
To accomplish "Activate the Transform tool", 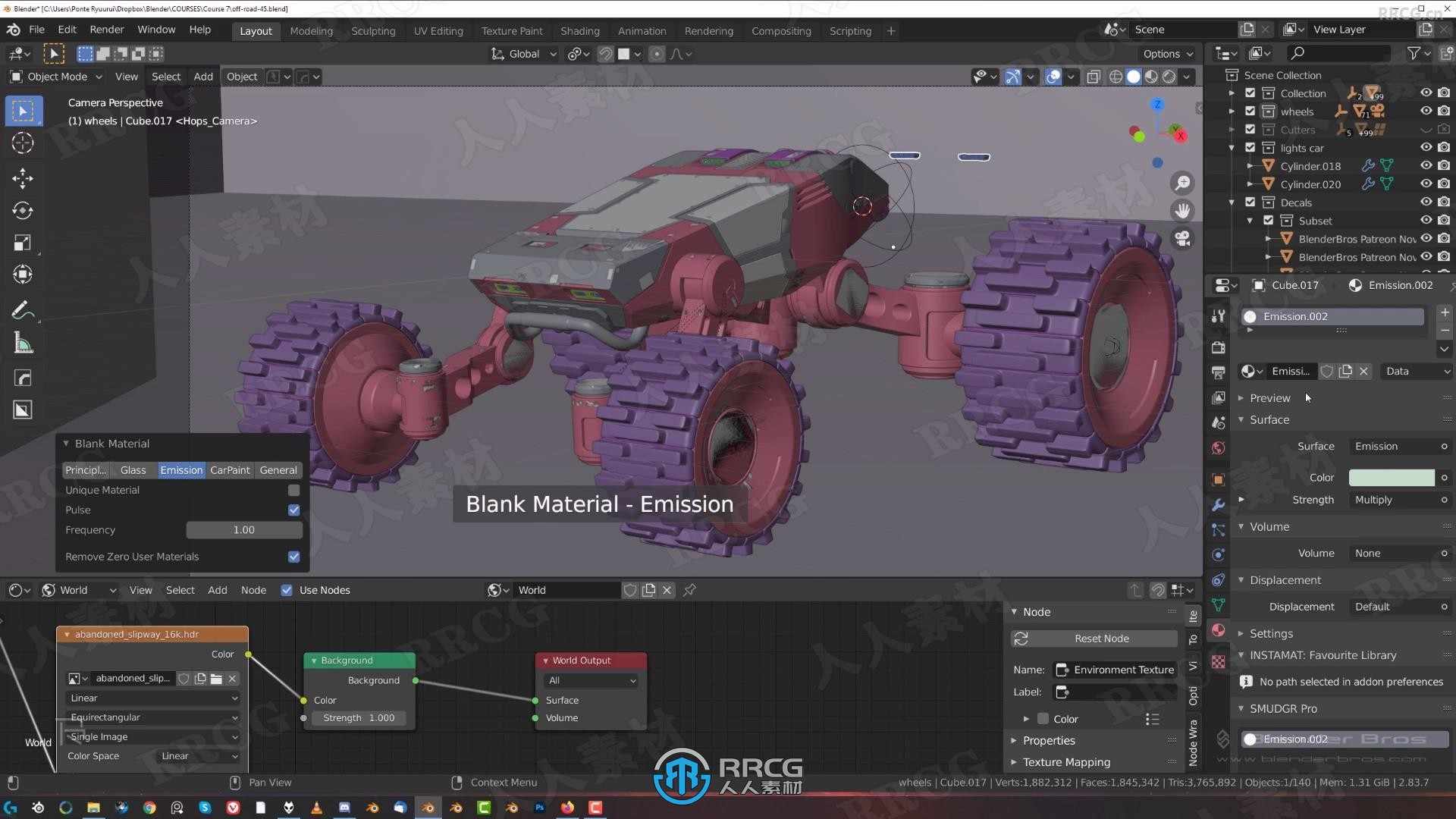I will pos(23,275).
